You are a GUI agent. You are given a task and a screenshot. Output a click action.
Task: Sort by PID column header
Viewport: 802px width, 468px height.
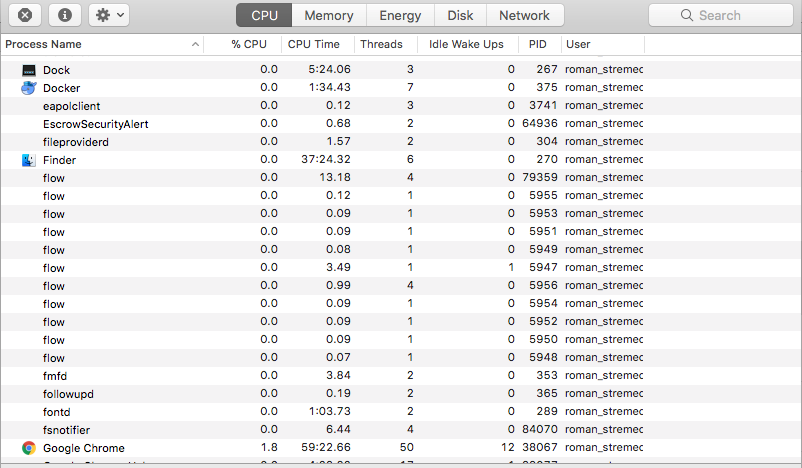[x=538, y=44]
